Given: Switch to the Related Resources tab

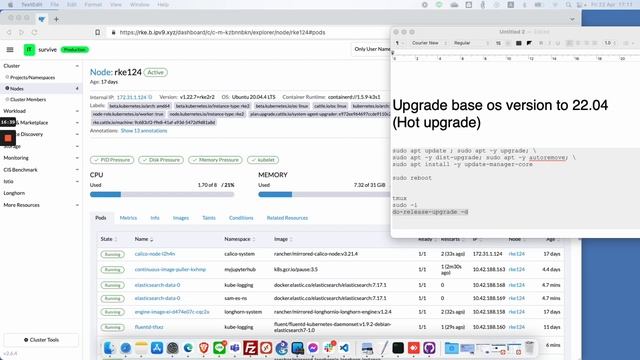Looking at the screenshot, I should (x=287, y=218).
